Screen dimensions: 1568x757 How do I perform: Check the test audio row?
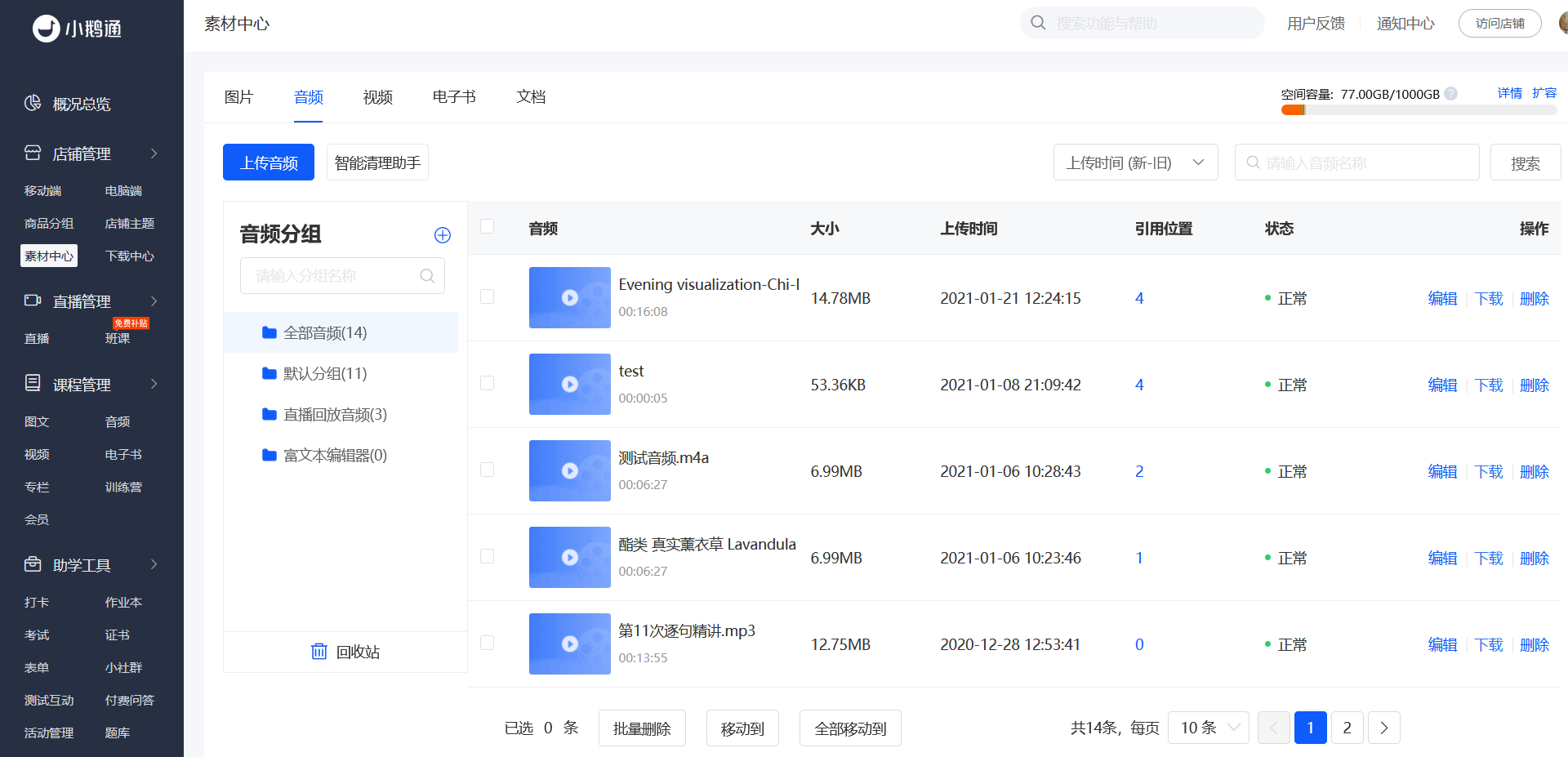488,383
